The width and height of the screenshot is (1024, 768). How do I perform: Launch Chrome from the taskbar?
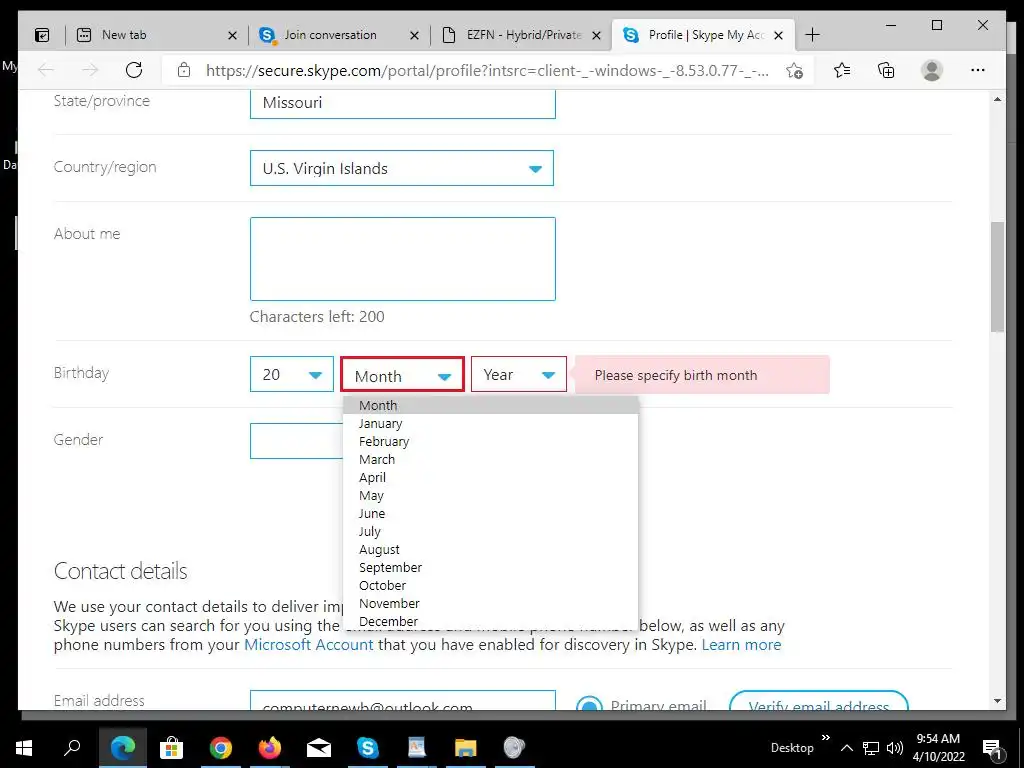click(221, 748)
